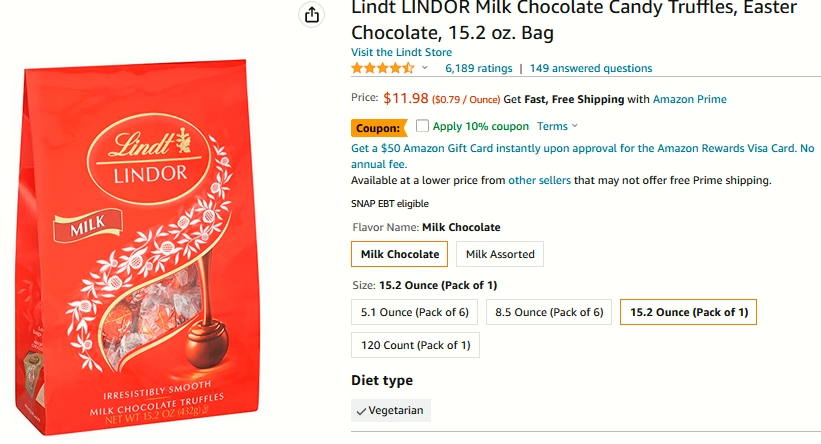Select Milk Chocolate flavor option
The height and width of the screenshot is (444, 821).
[x=400, y=254]
